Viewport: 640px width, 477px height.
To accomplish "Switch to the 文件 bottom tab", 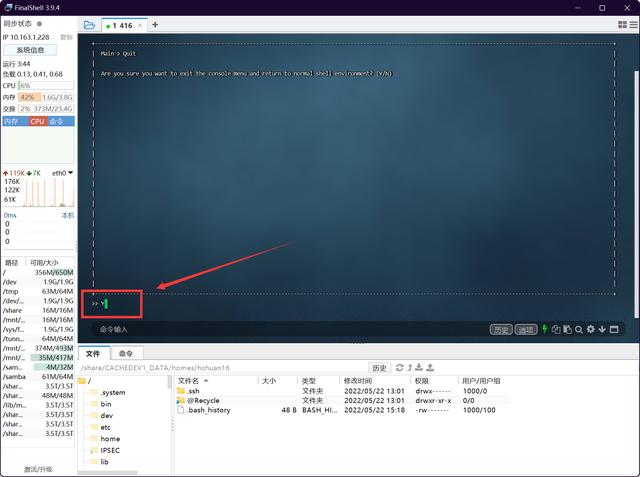I will pyautogui.click(x=93, y=353).
